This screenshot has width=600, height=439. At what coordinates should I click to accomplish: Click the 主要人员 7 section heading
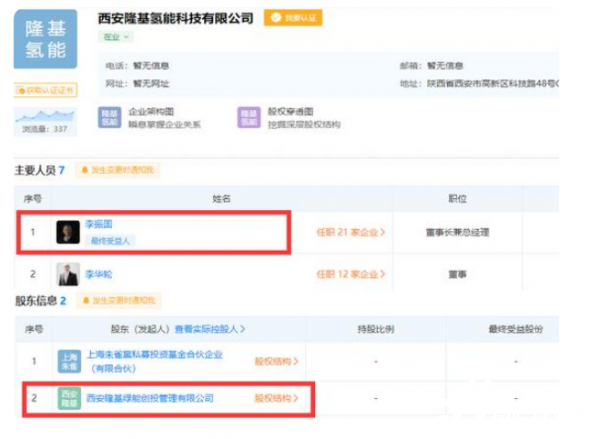point(40,170)
